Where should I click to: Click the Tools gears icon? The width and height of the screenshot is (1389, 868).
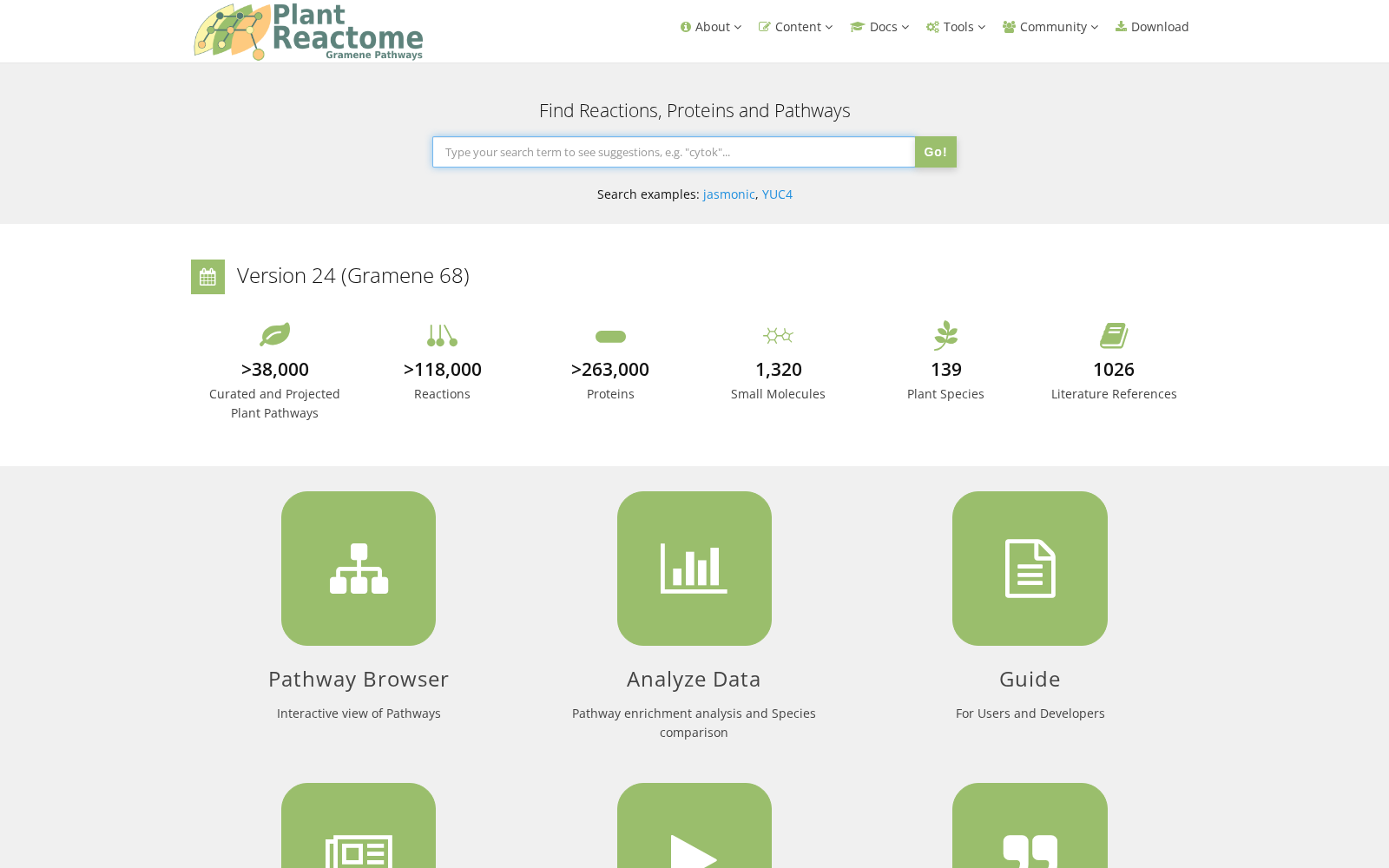pos(933,27)
